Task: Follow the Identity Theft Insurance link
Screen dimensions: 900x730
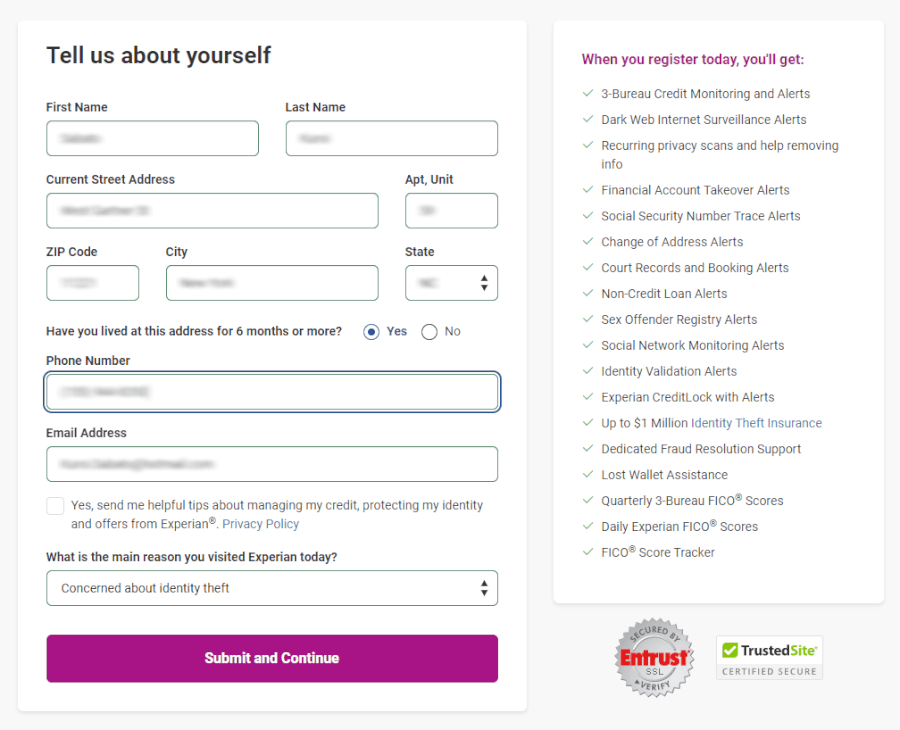Action: click(757, 423)
